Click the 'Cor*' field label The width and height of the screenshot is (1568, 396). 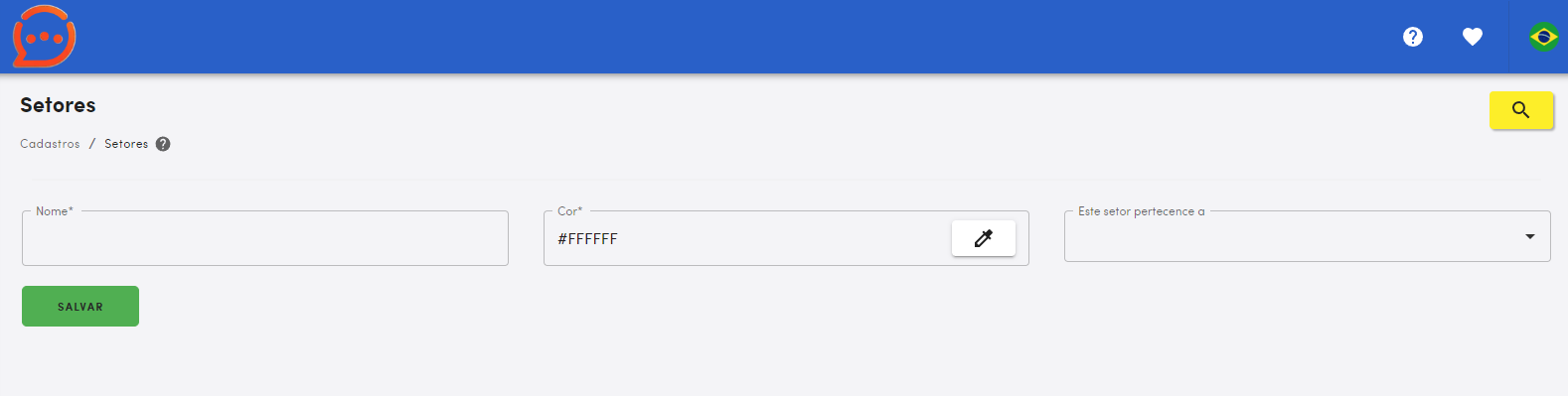570,211
